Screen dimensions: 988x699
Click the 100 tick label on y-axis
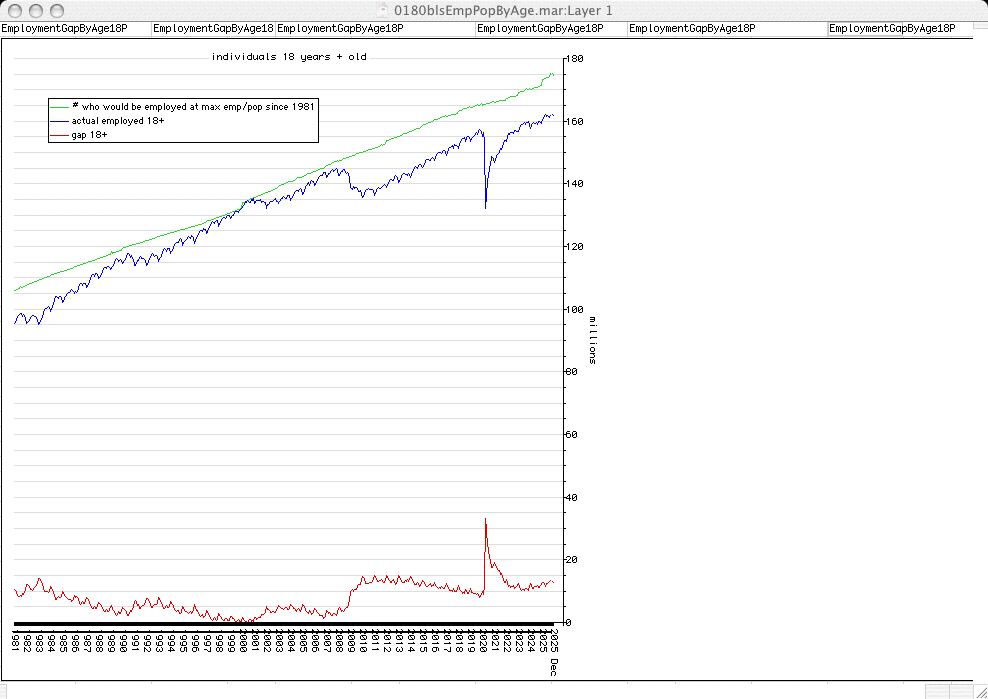575,310
